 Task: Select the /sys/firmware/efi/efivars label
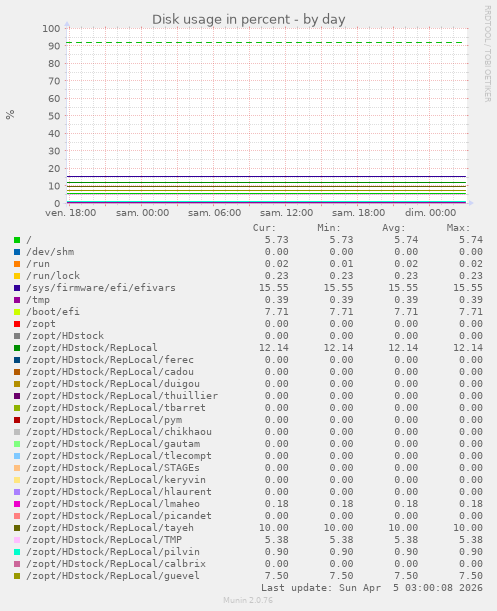click(101, 288)
